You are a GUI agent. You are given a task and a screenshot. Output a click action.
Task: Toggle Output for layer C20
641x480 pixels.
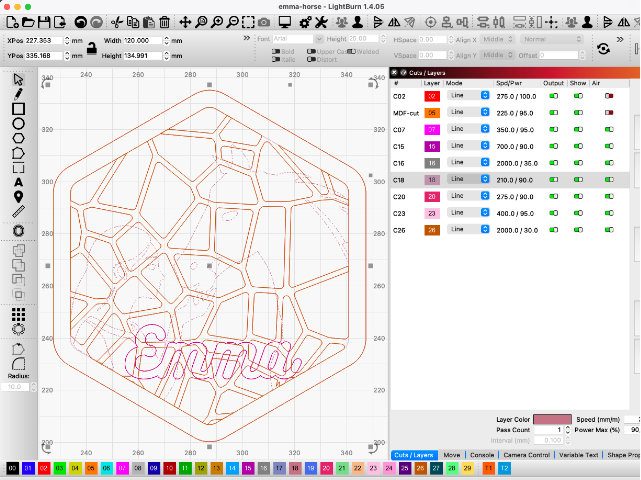pyautogui.click(x=554, y=196)
